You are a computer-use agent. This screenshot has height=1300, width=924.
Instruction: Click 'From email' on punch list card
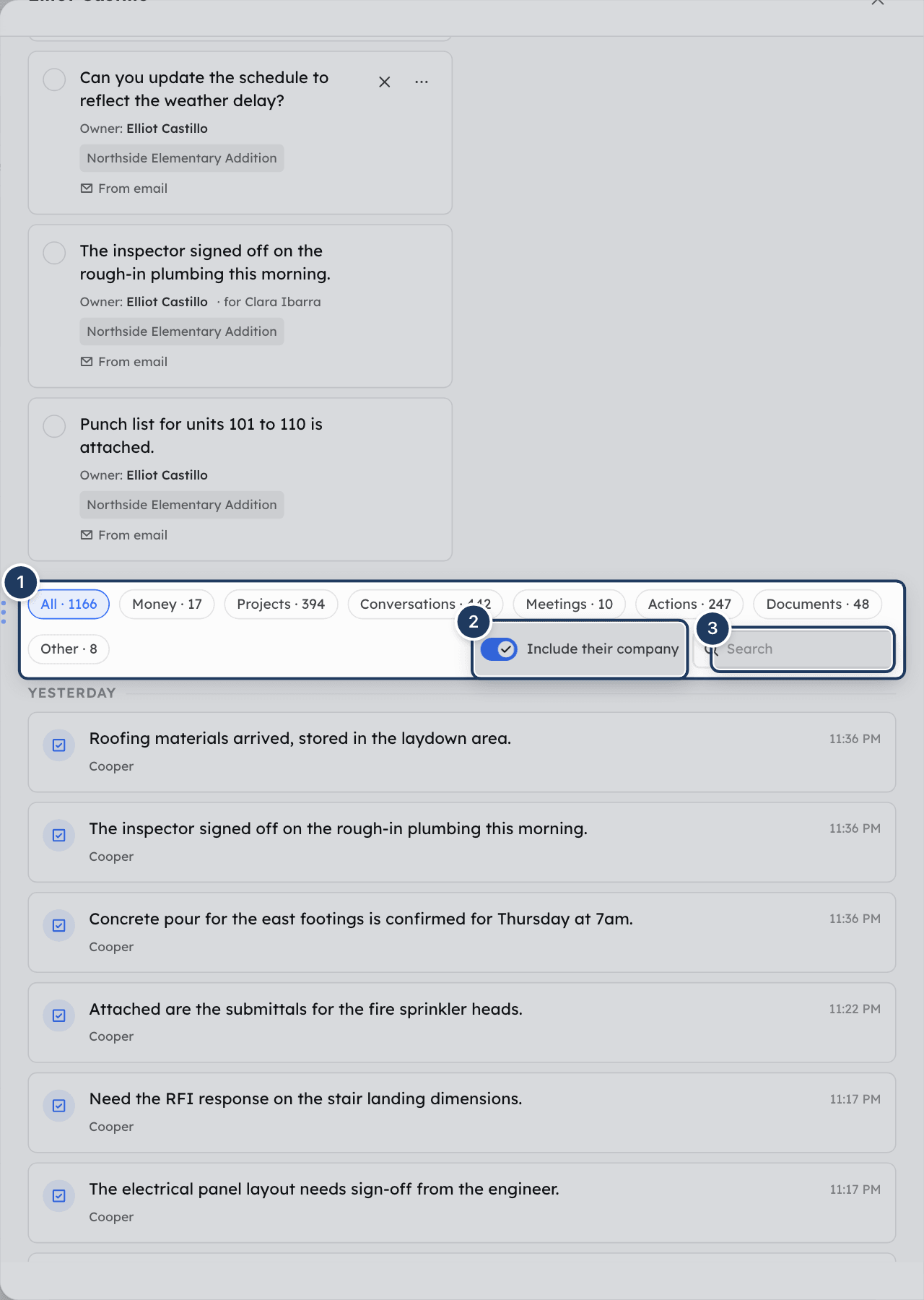pyautogui.click(x=133, y=535)
